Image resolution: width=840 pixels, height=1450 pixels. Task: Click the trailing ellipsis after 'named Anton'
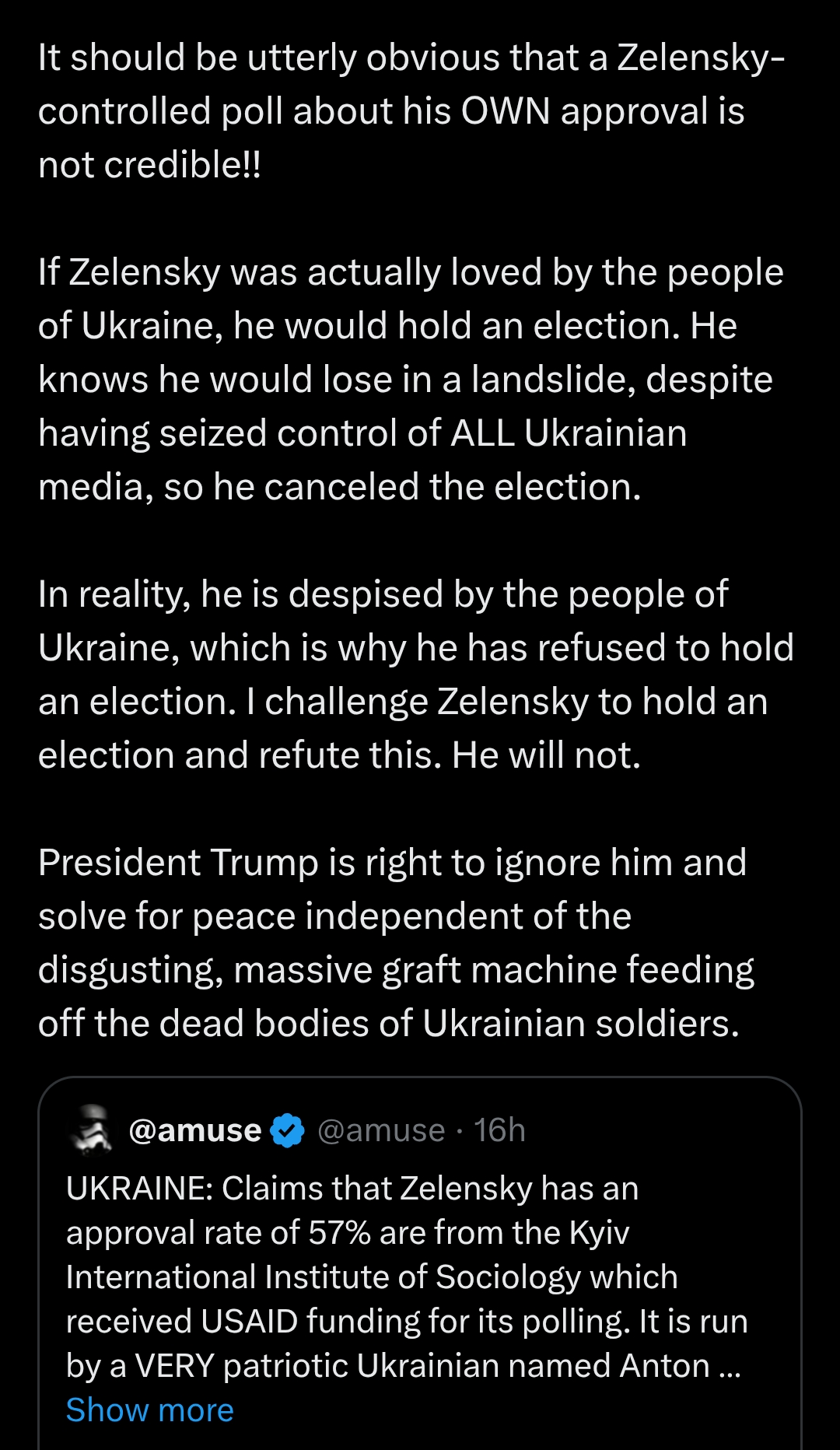[730, 1367]
